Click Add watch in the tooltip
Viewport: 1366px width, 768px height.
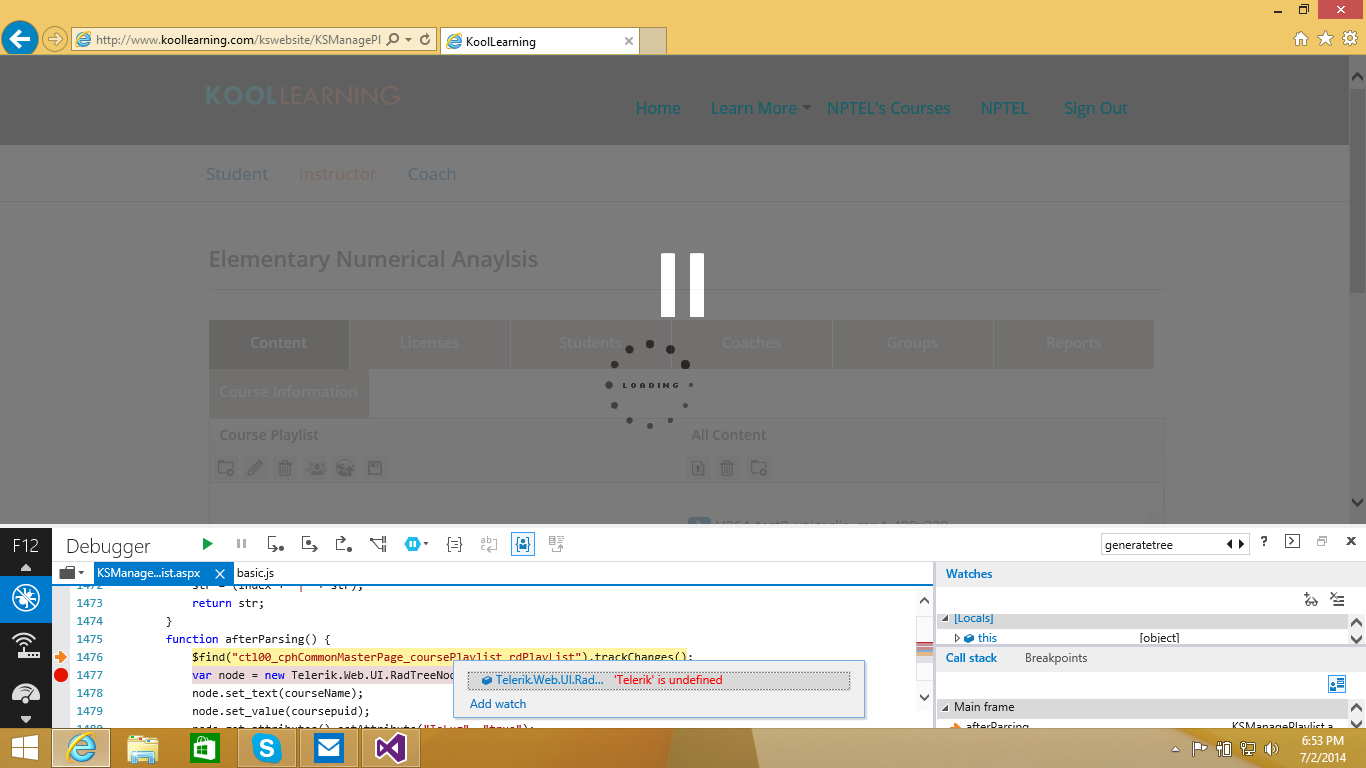(x=498, y=704)
